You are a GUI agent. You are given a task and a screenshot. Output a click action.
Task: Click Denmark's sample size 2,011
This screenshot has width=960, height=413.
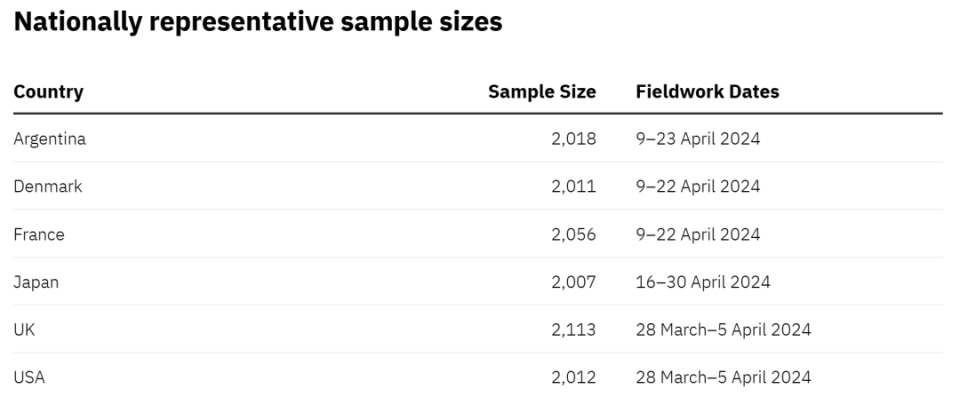574,187
